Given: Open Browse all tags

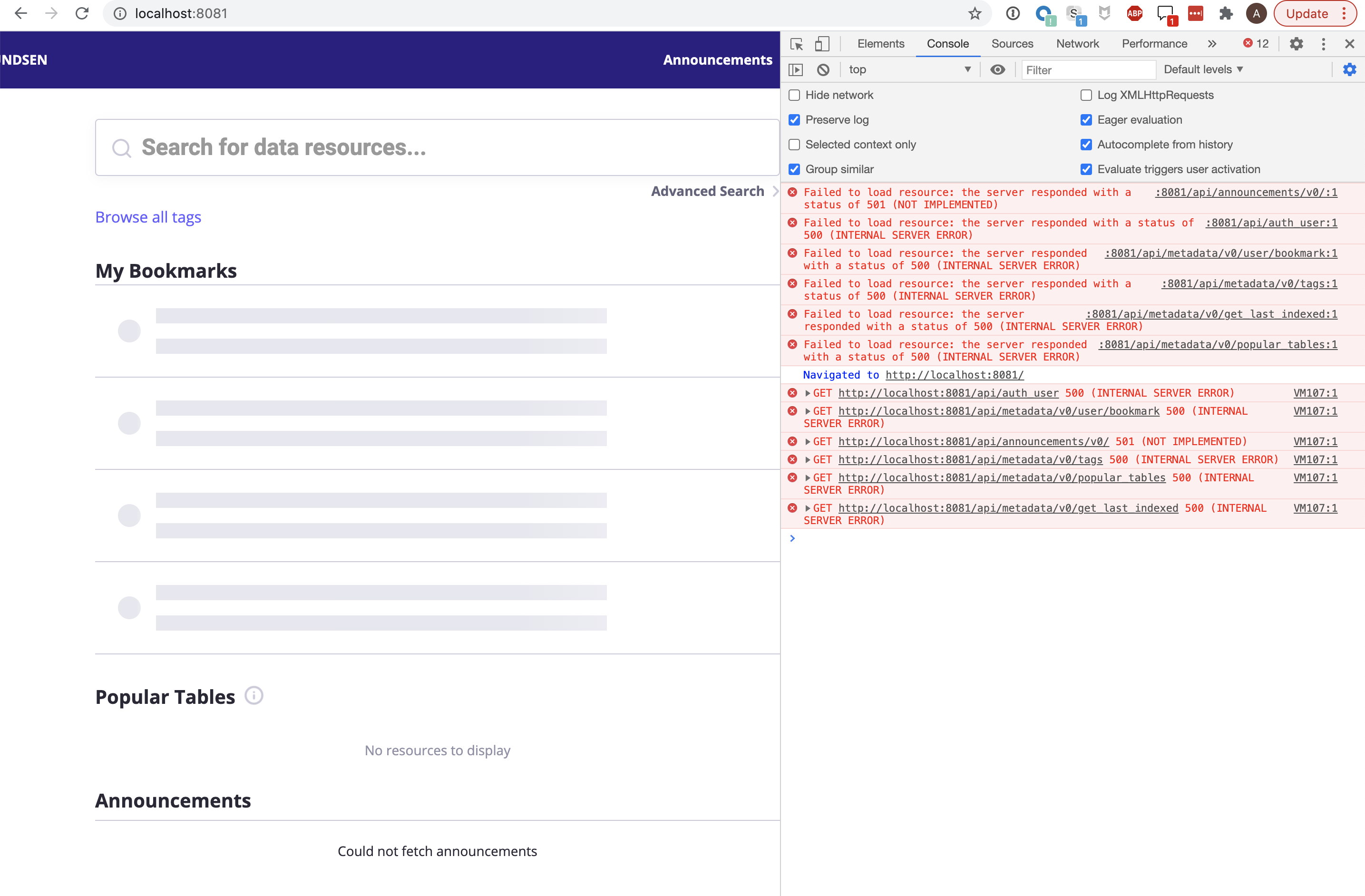Looking at the screenshot, I should 148,217.
